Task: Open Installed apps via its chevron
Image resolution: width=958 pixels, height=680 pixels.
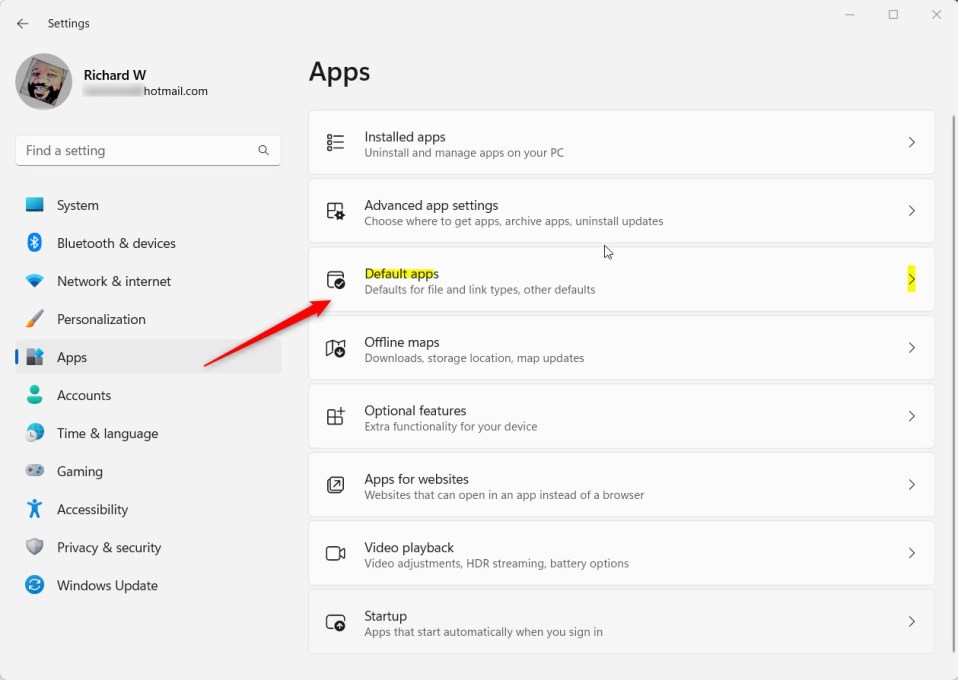Action: [x=912, y=142]
